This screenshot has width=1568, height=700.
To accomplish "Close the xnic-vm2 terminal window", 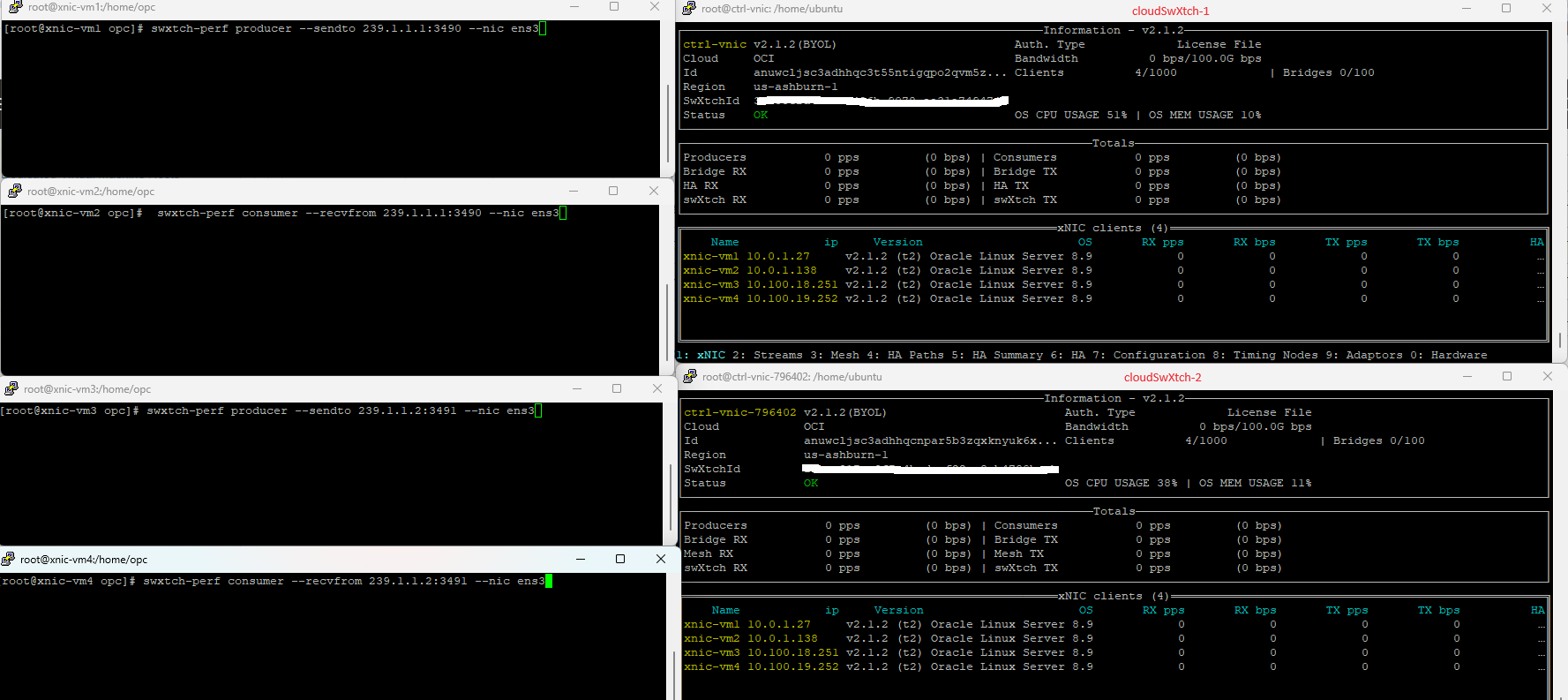I will [653, 191].
